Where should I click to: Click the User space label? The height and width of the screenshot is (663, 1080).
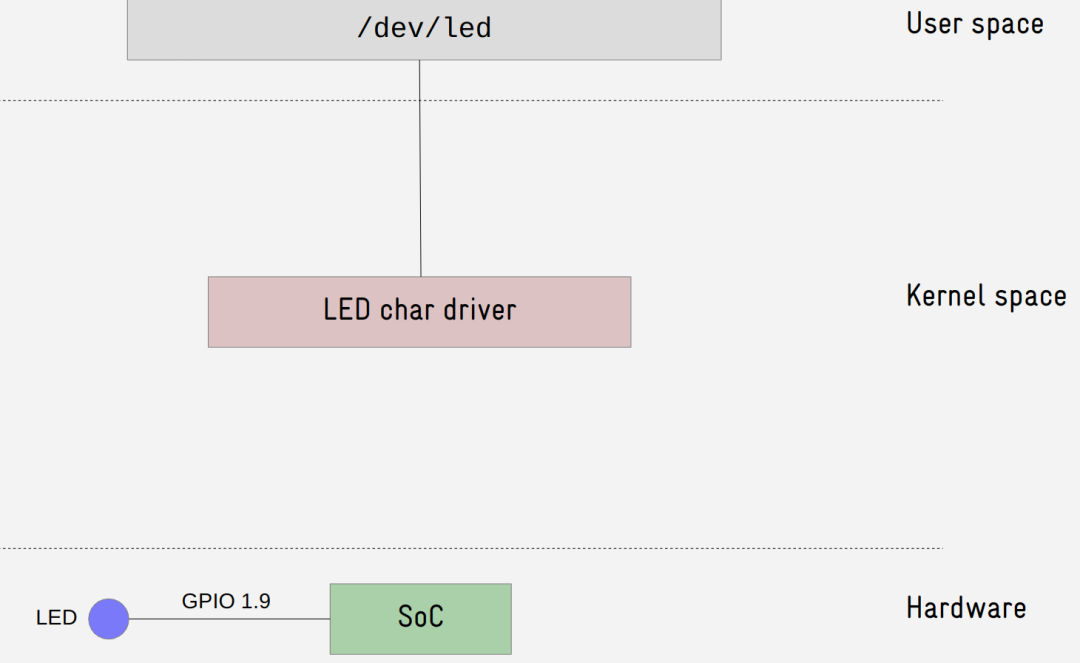tap(974, 24)
